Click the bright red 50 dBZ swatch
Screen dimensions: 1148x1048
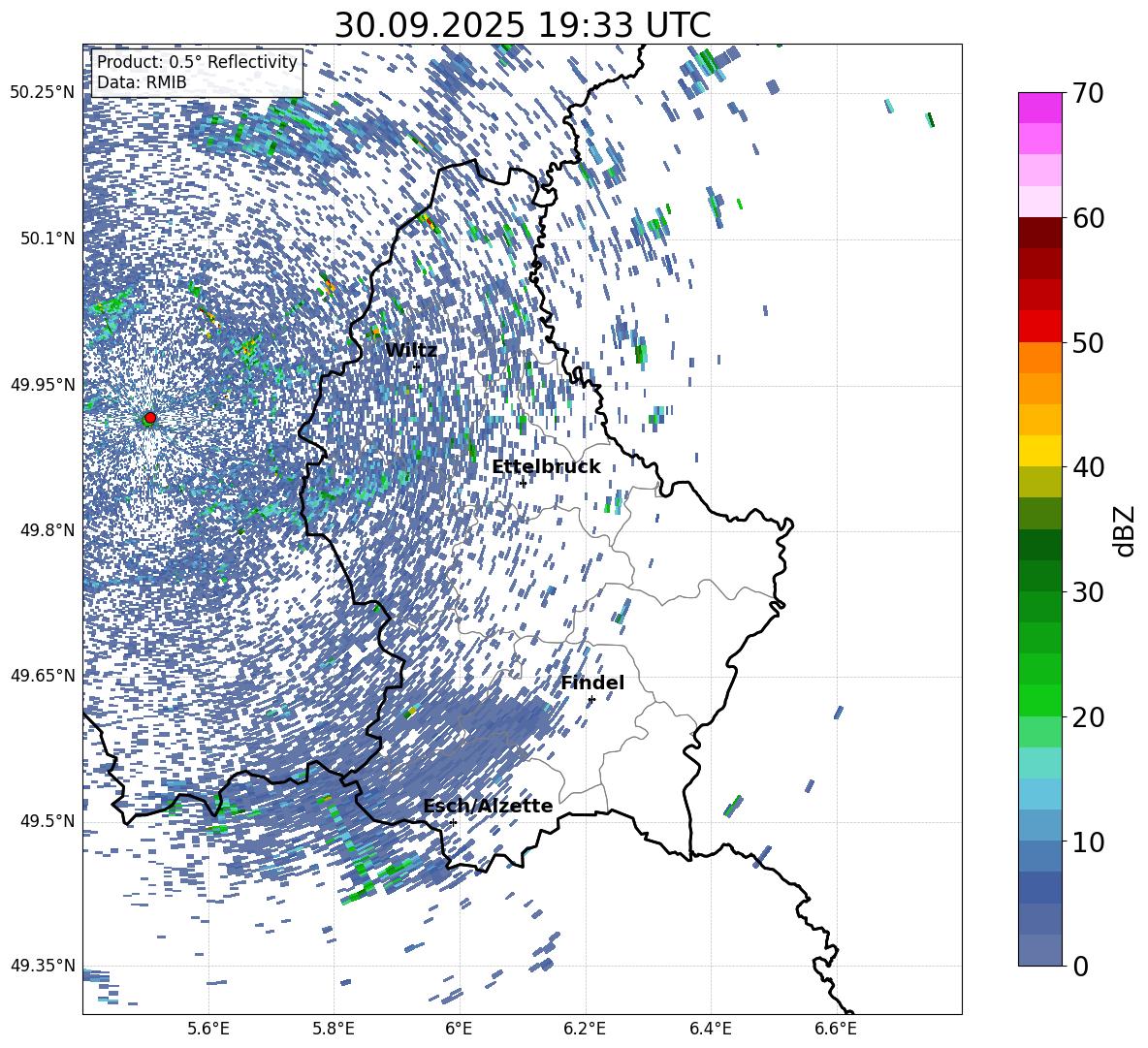coord(1039,327)
